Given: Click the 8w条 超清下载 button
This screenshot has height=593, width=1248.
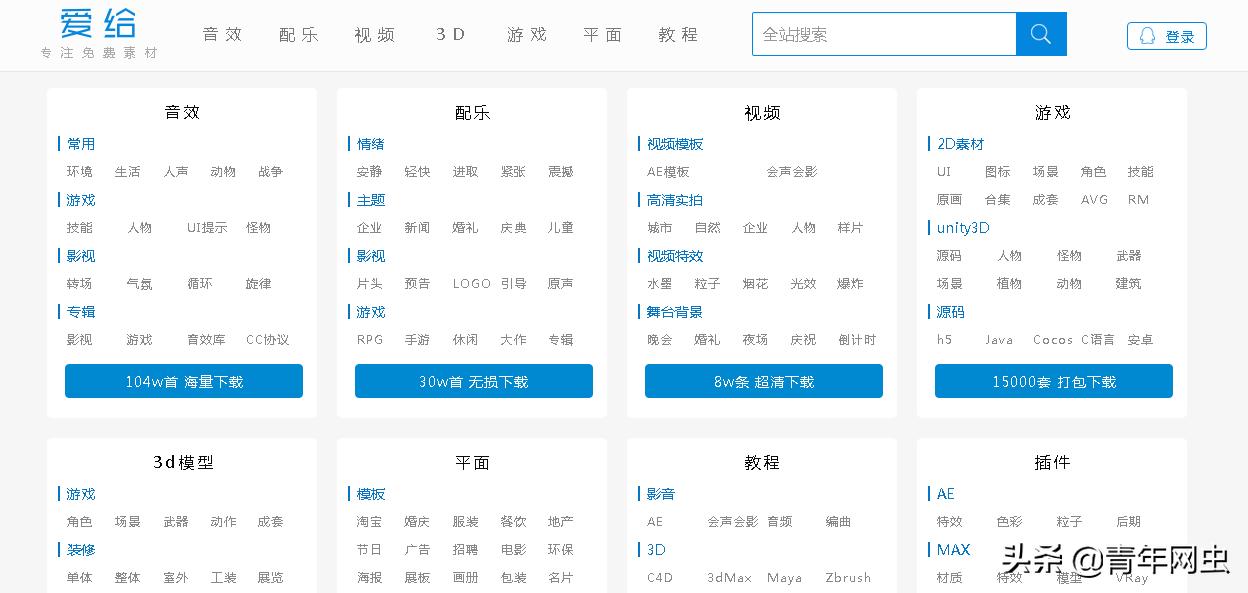Looking at the screenshot, I should coord(763,381).
